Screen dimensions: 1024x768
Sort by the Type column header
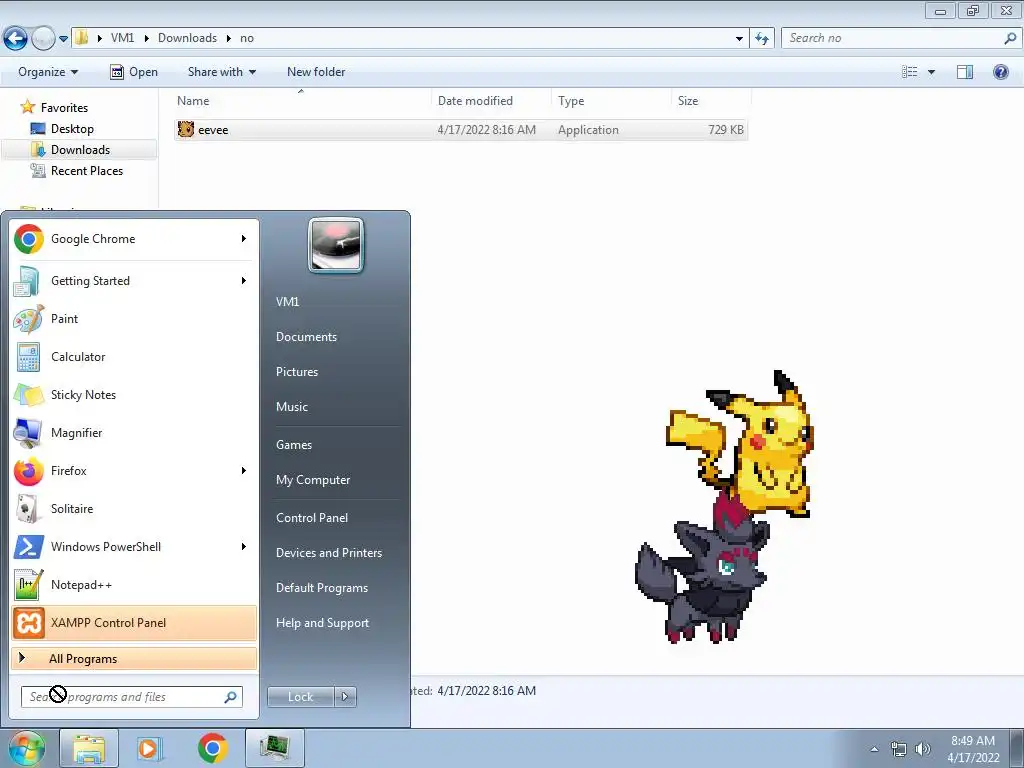pos(611,101)
